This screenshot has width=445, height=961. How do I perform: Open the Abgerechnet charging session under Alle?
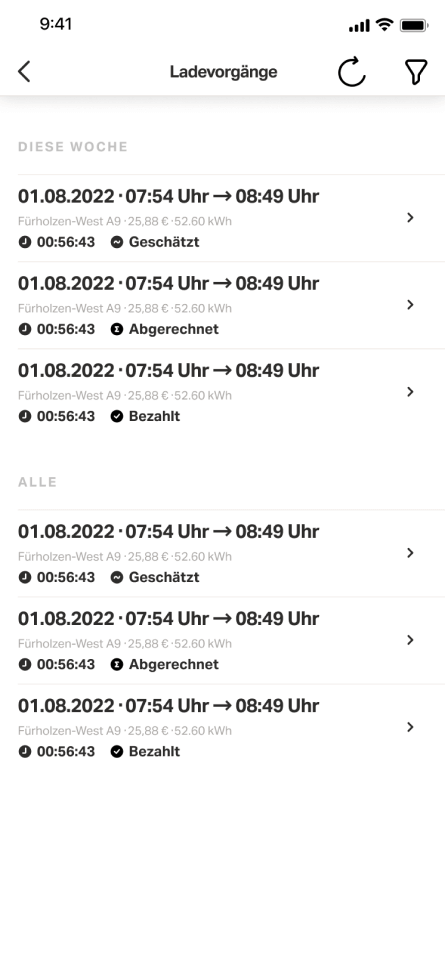tap(231, 640)
